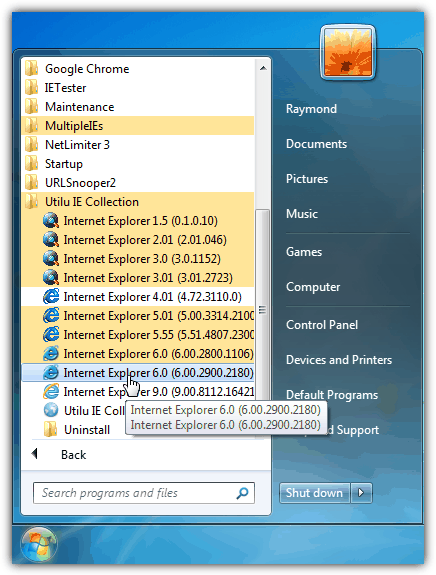Viewport: 436px width, 575px height.
Task: Click the search magnifier icon
Action: [242, 493]
